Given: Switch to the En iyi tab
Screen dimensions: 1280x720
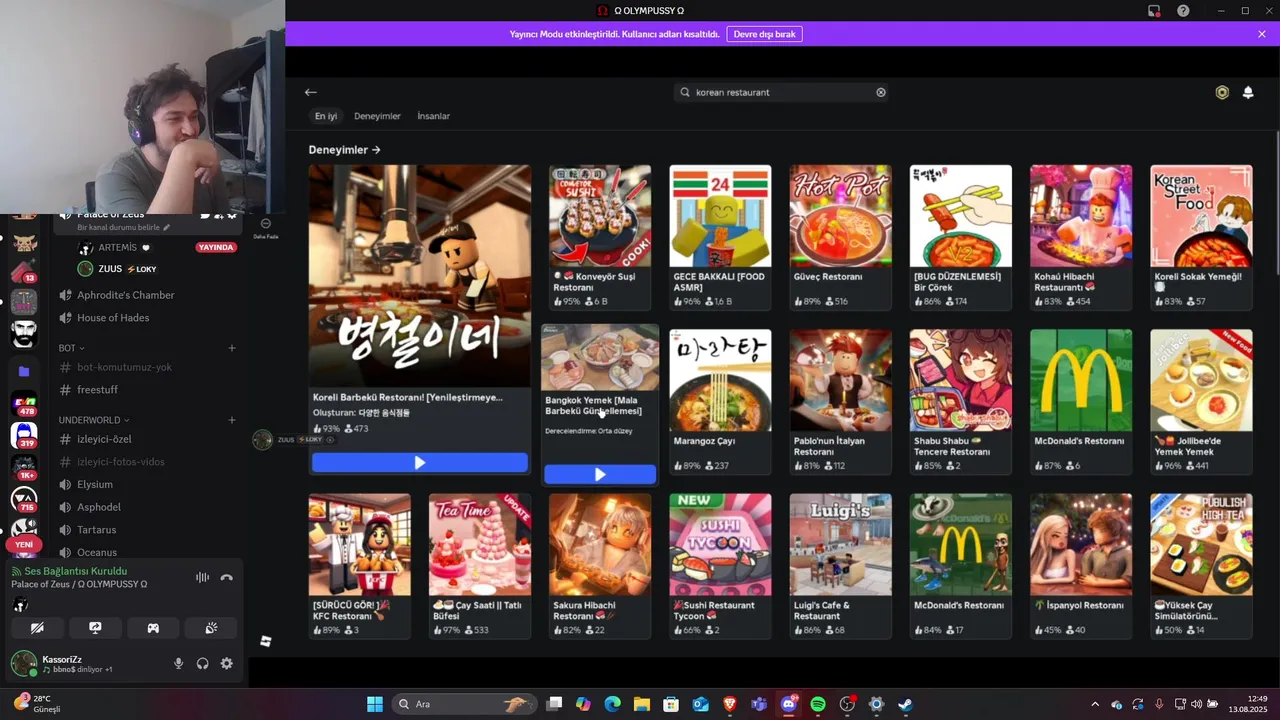Looking at the screenshot, I should (x=326, y=116).
